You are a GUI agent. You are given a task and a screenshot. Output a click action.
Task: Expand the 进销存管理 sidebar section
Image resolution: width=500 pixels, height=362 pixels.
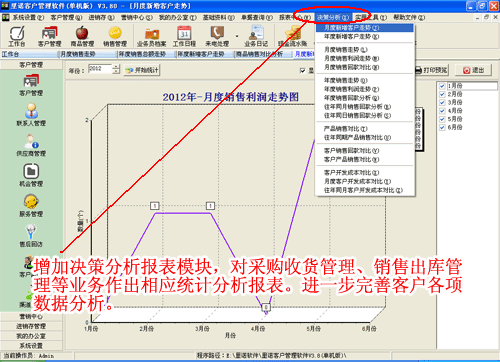click(31, 326)
